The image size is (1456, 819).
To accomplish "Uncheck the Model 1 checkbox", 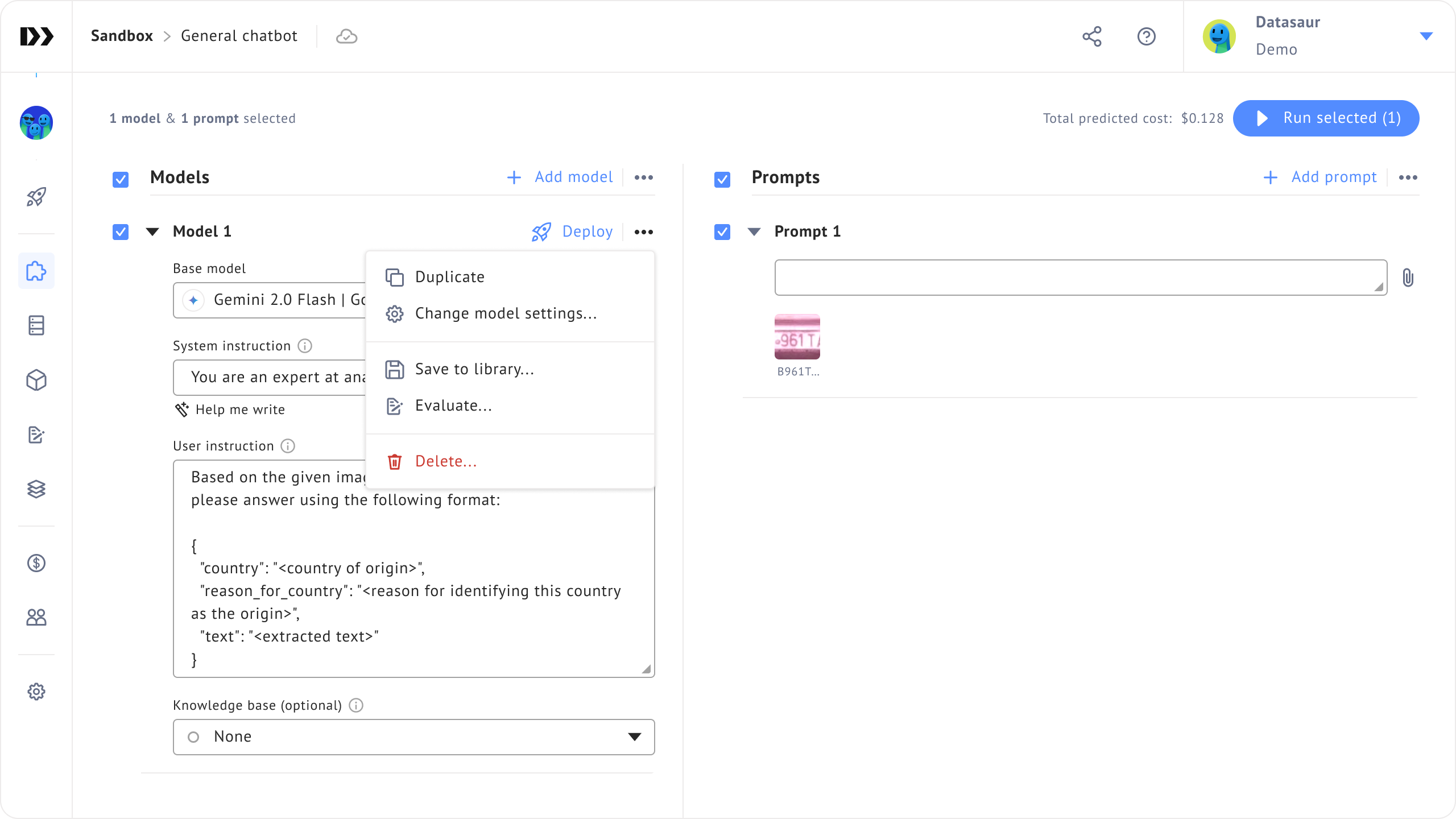I will [x=121, y=232].
